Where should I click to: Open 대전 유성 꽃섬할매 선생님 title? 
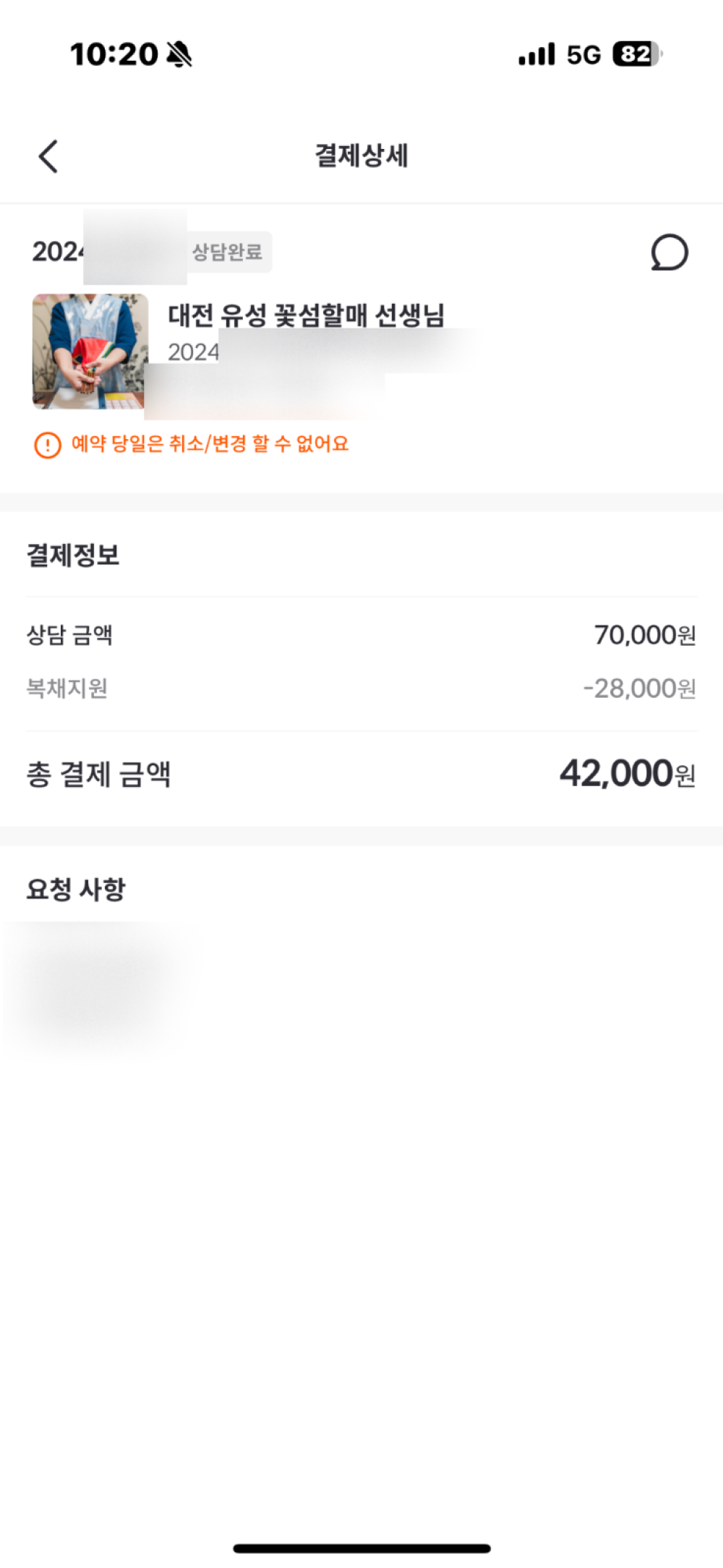click(306, 315)
